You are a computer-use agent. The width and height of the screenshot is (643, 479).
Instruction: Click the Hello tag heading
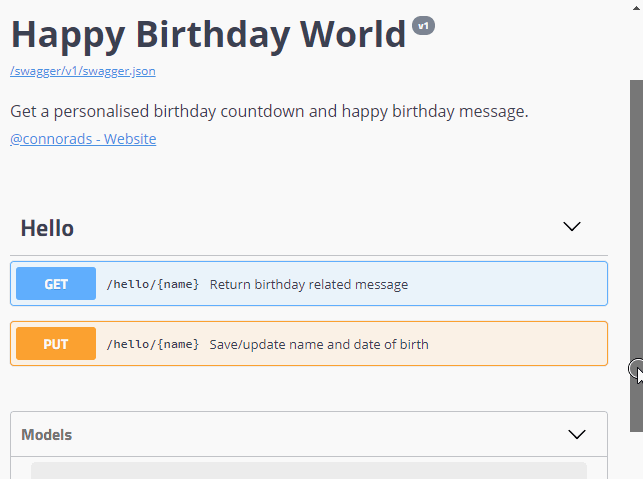pos(47,228)
